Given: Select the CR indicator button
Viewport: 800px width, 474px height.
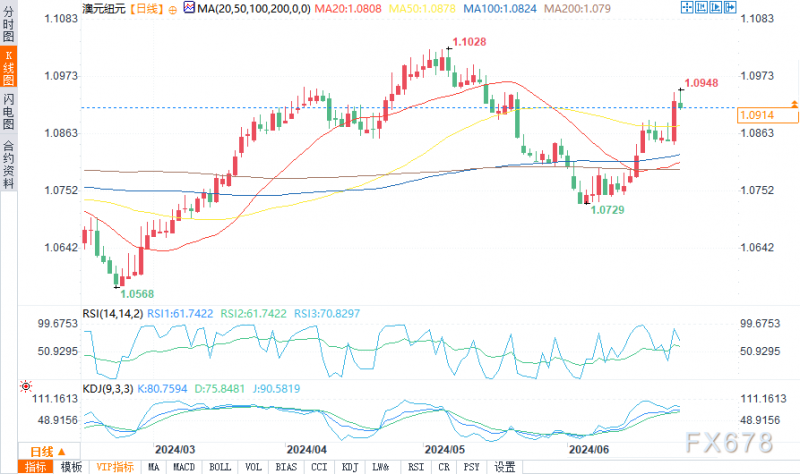Looking at the screenshot, I should coord(444,467).
